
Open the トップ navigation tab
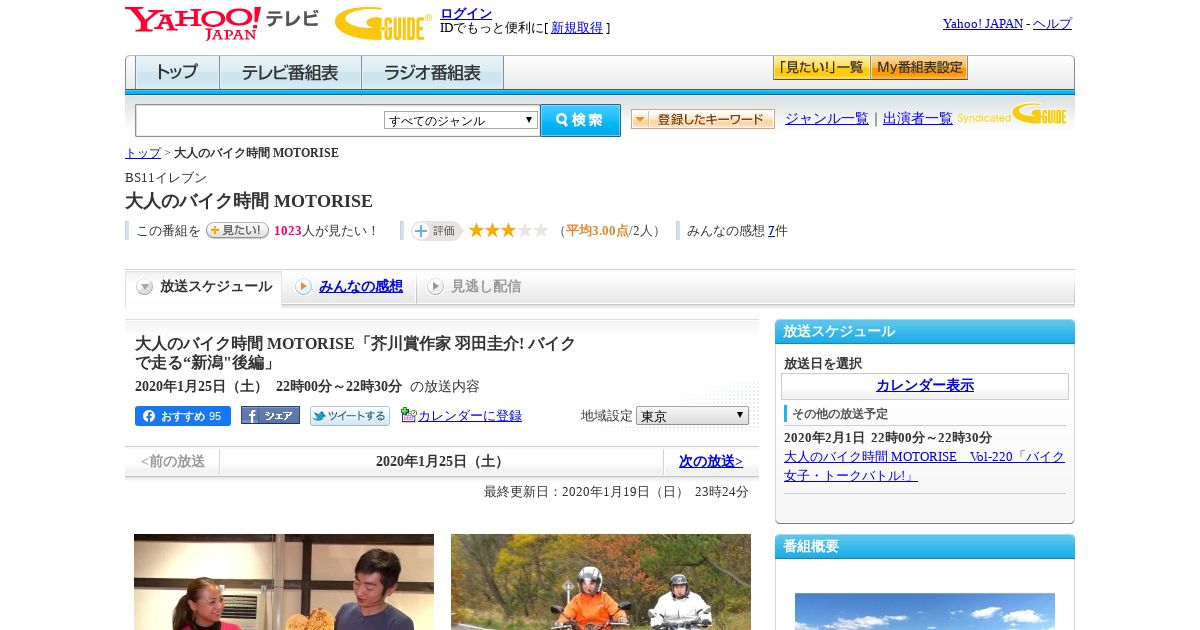point(177,73)
